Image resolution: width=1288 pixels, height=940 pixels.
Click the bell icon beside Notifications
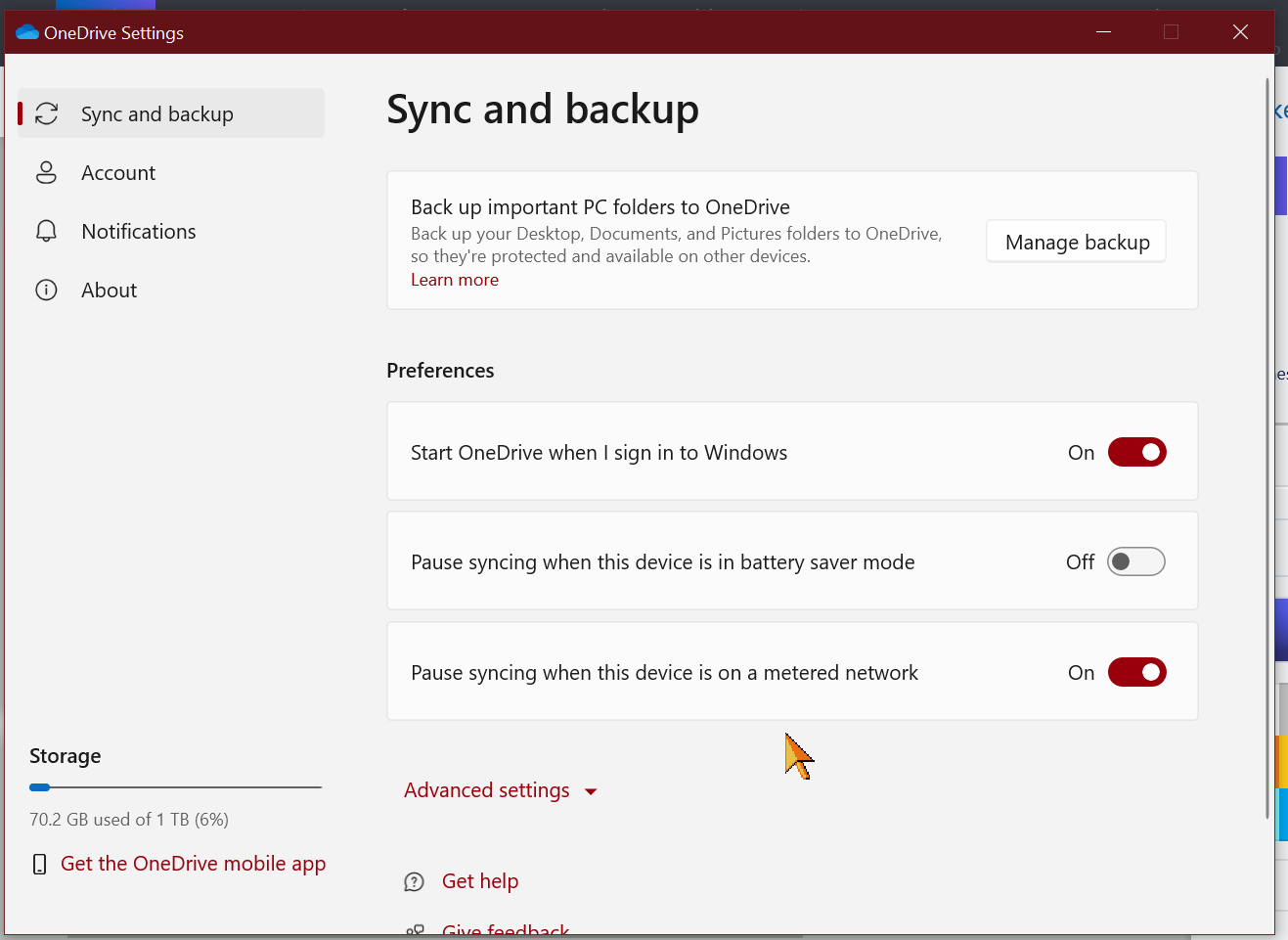(46, 231)
